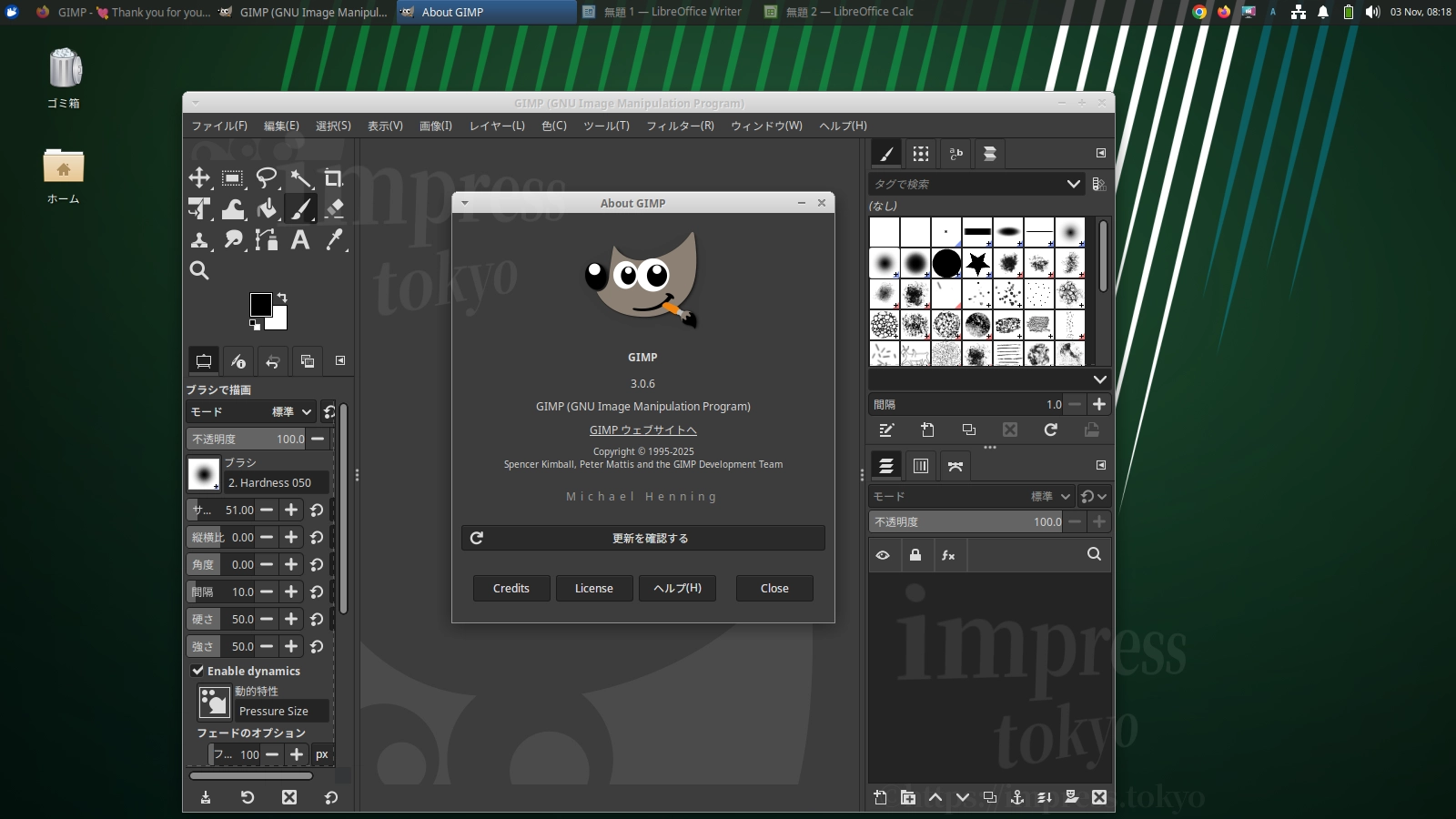Uncheck the Enable dynamics checkbox

[197, 671]
